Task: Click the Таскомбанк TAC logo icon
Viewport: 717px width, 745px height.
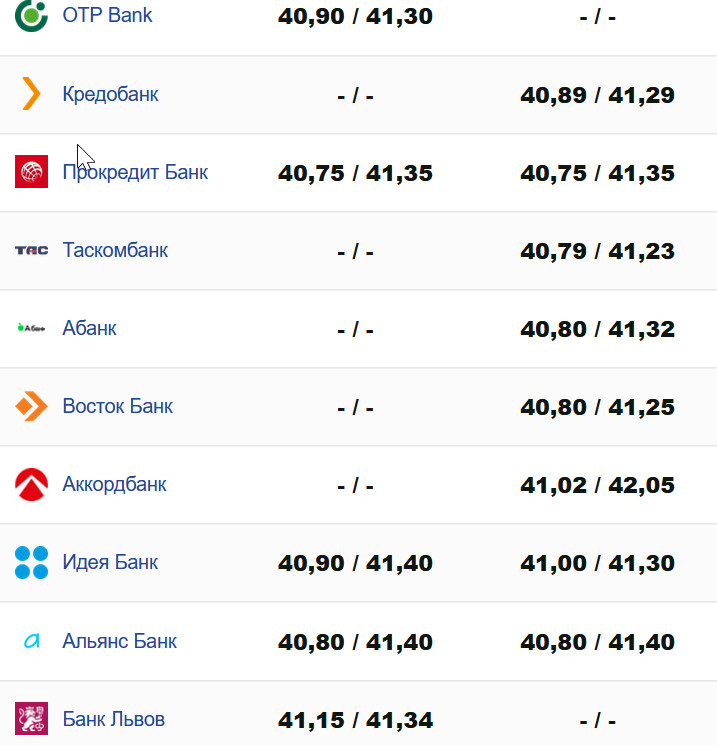Action: tap(32, 250)
